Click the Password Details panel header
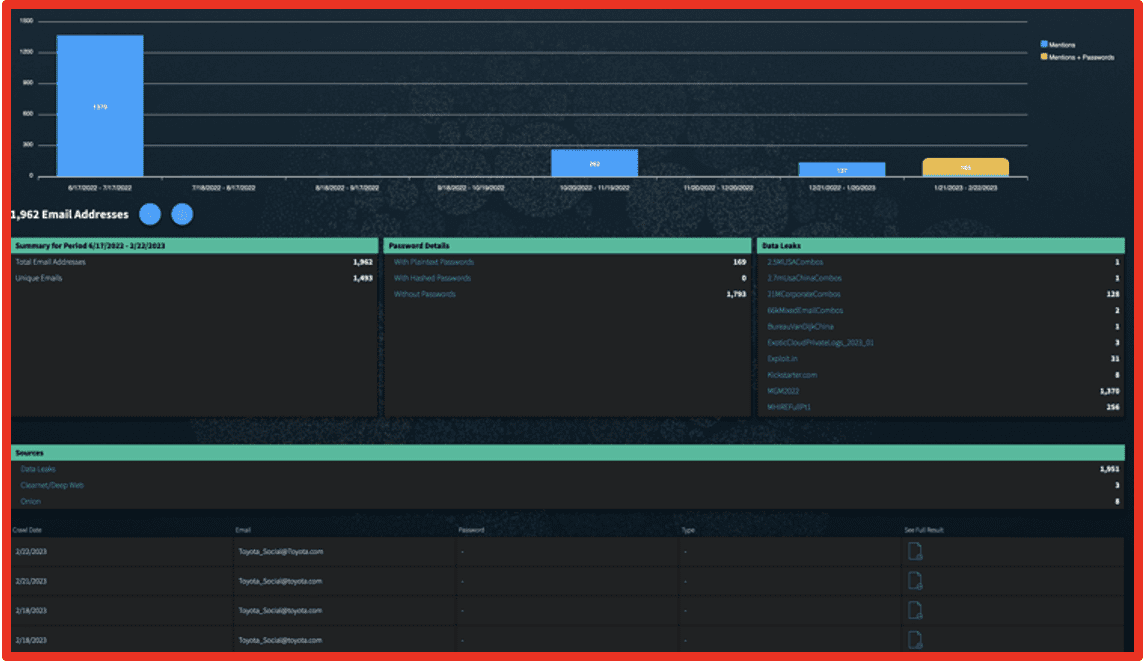The image size is (1144, 662). pos(567,246)
